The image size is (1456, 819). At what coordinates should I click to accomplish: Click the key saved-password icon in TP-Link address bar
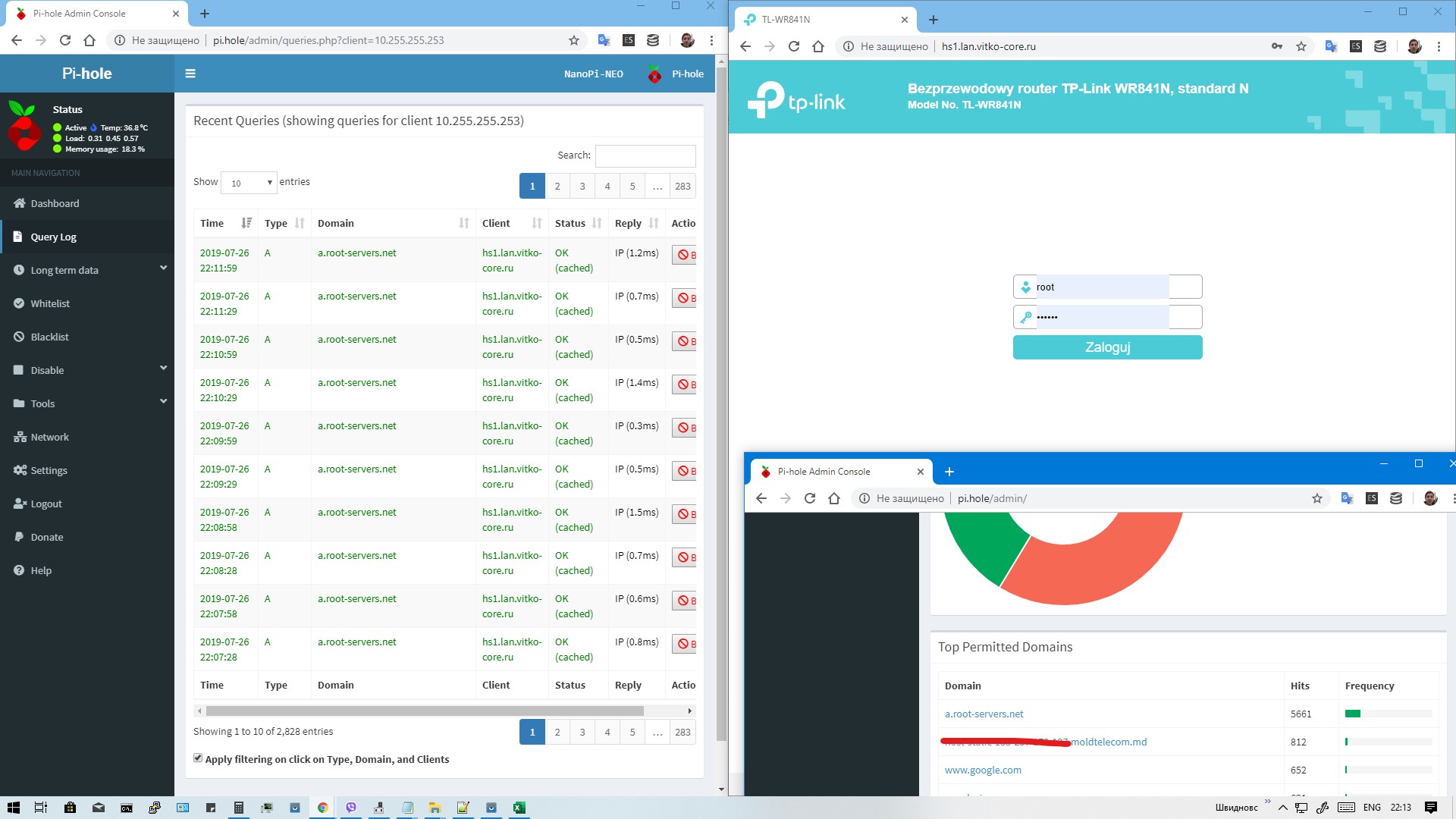click(x=1277, y=46)
